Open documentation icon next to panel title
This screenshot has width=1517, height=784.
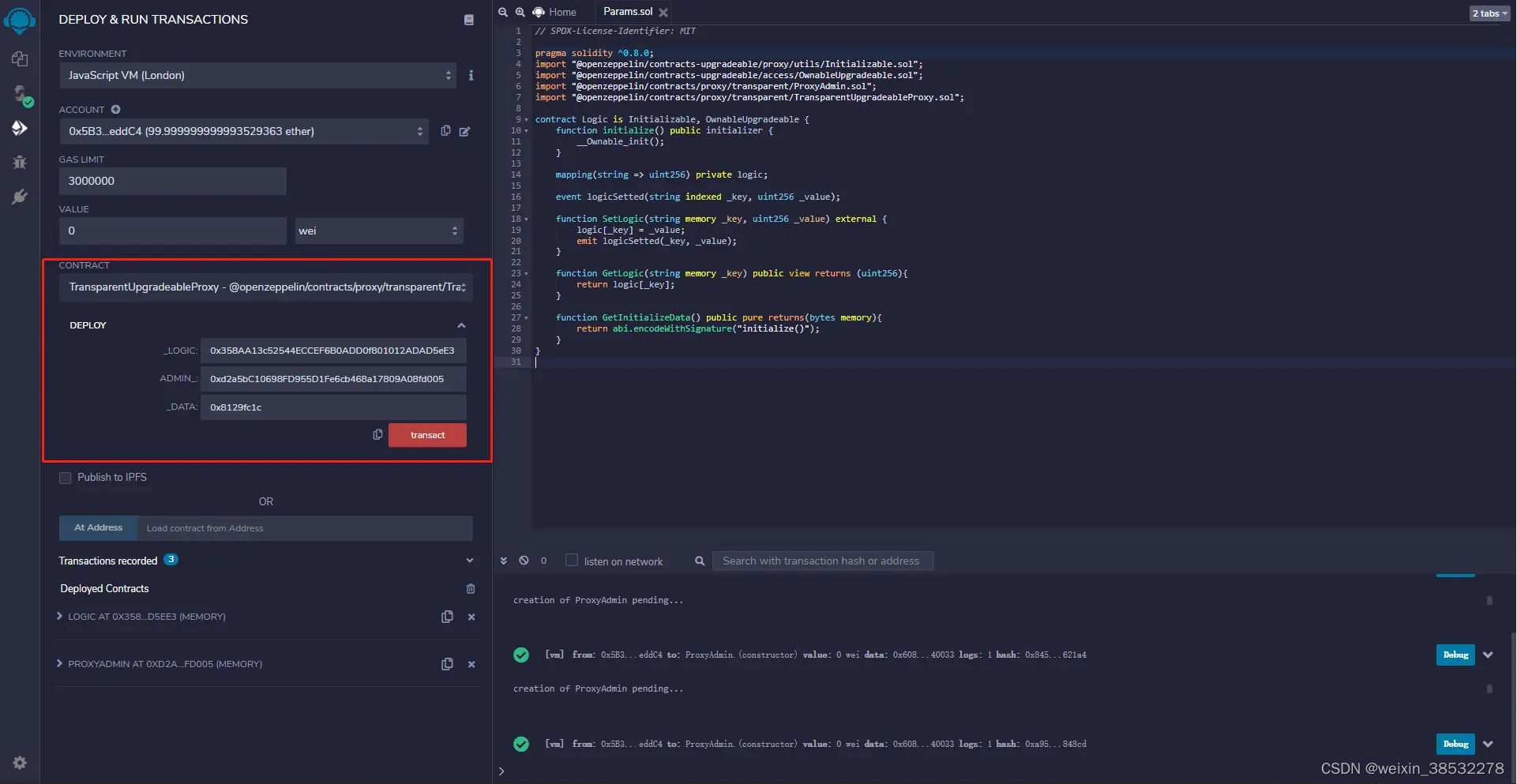tap(469, 20)
